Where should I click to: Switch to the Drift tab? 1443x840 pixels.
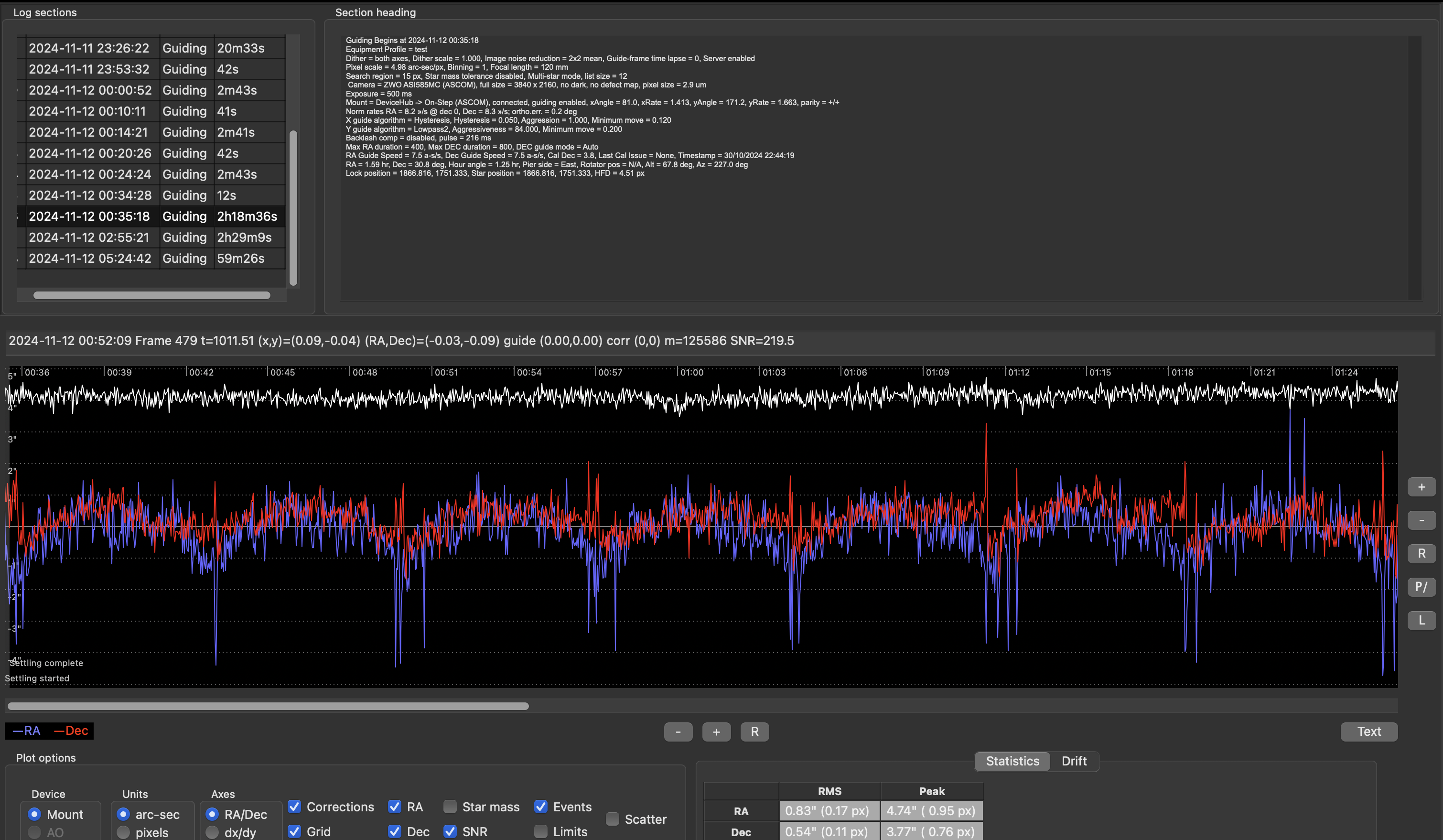[1074, 761]
